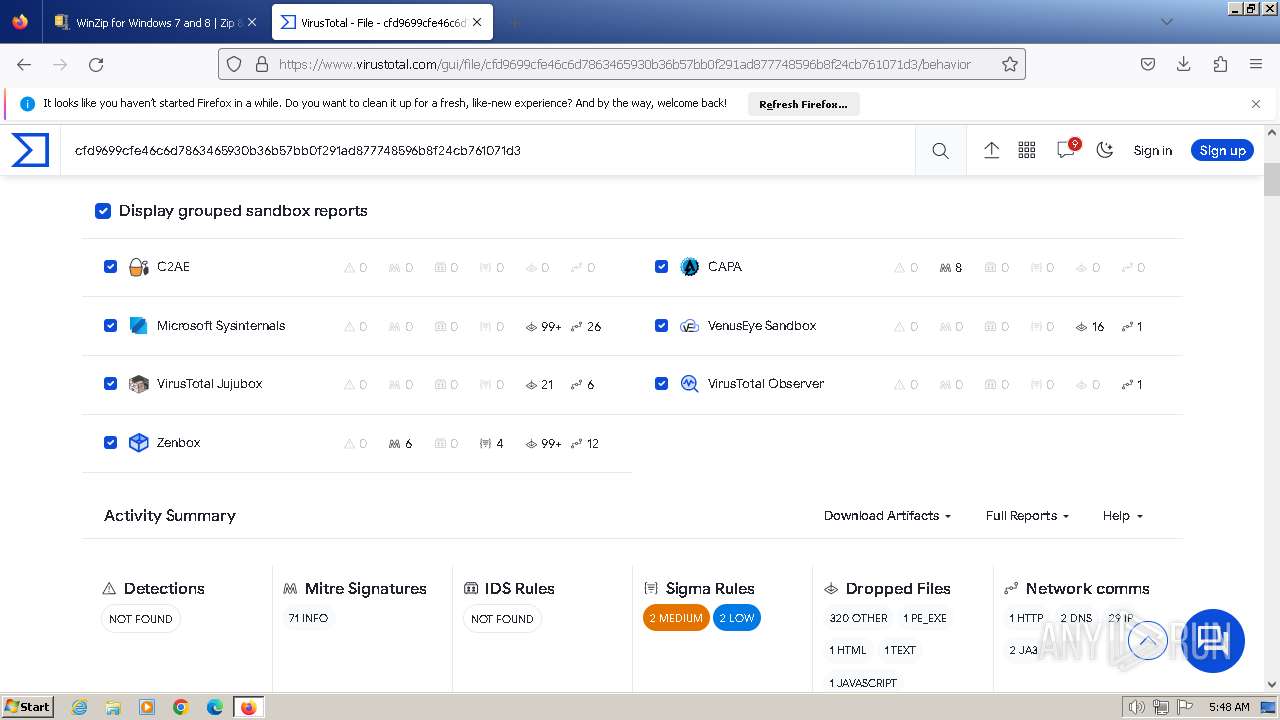Open a new tab
This screenshot has width=1280, height=720.
click(x=514, y=22)
